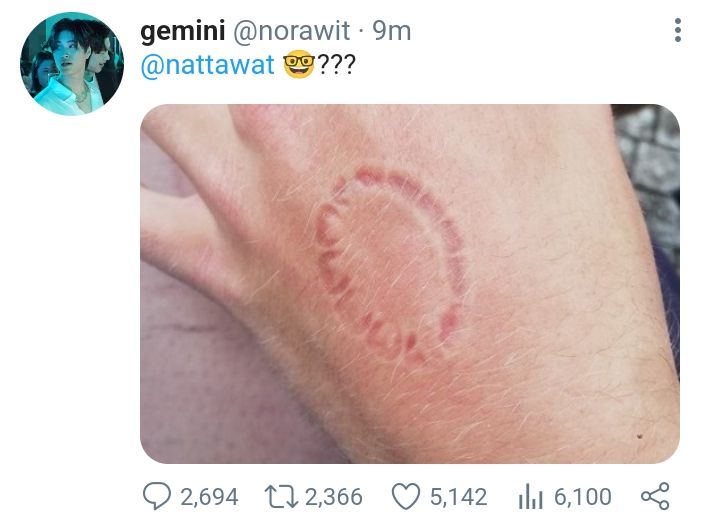Retweet the post using the arrows icon

[x=281, y=497]
